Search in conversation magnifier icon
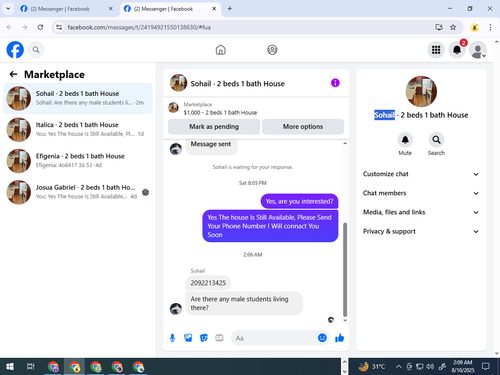 pos(436,140)
